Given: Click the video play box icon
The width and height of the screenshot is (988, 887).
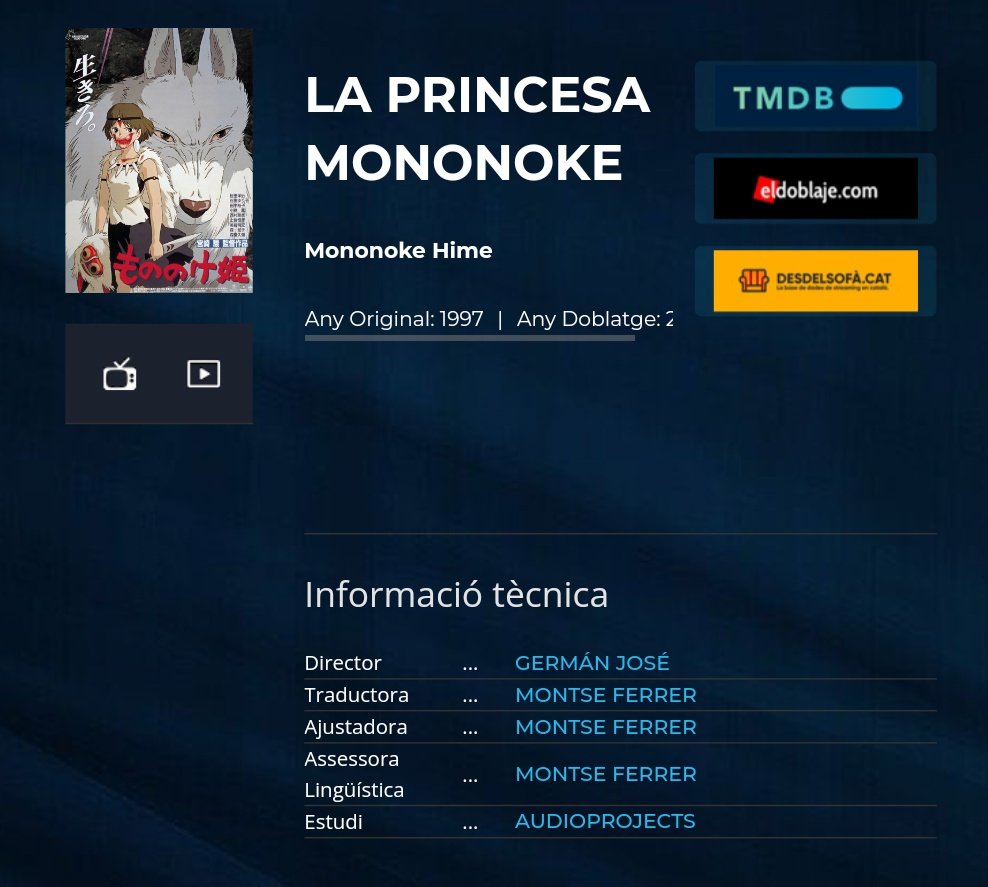Looking at the screenshot, I should (204, 374).
